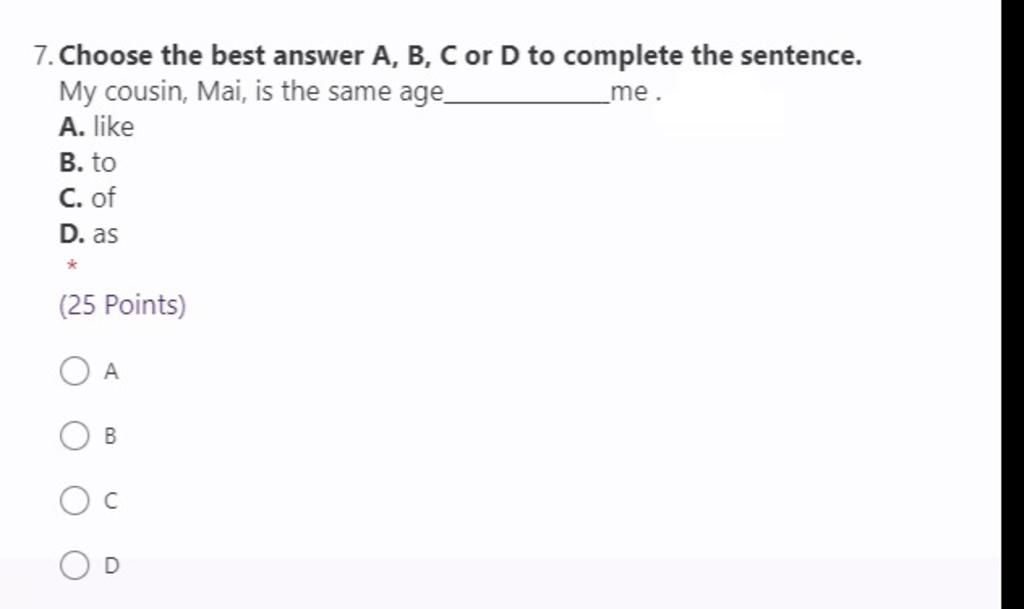This screenshot has height=609, width=1024.
Task: Click the letter B label beside radio
Action: (110, 436)
